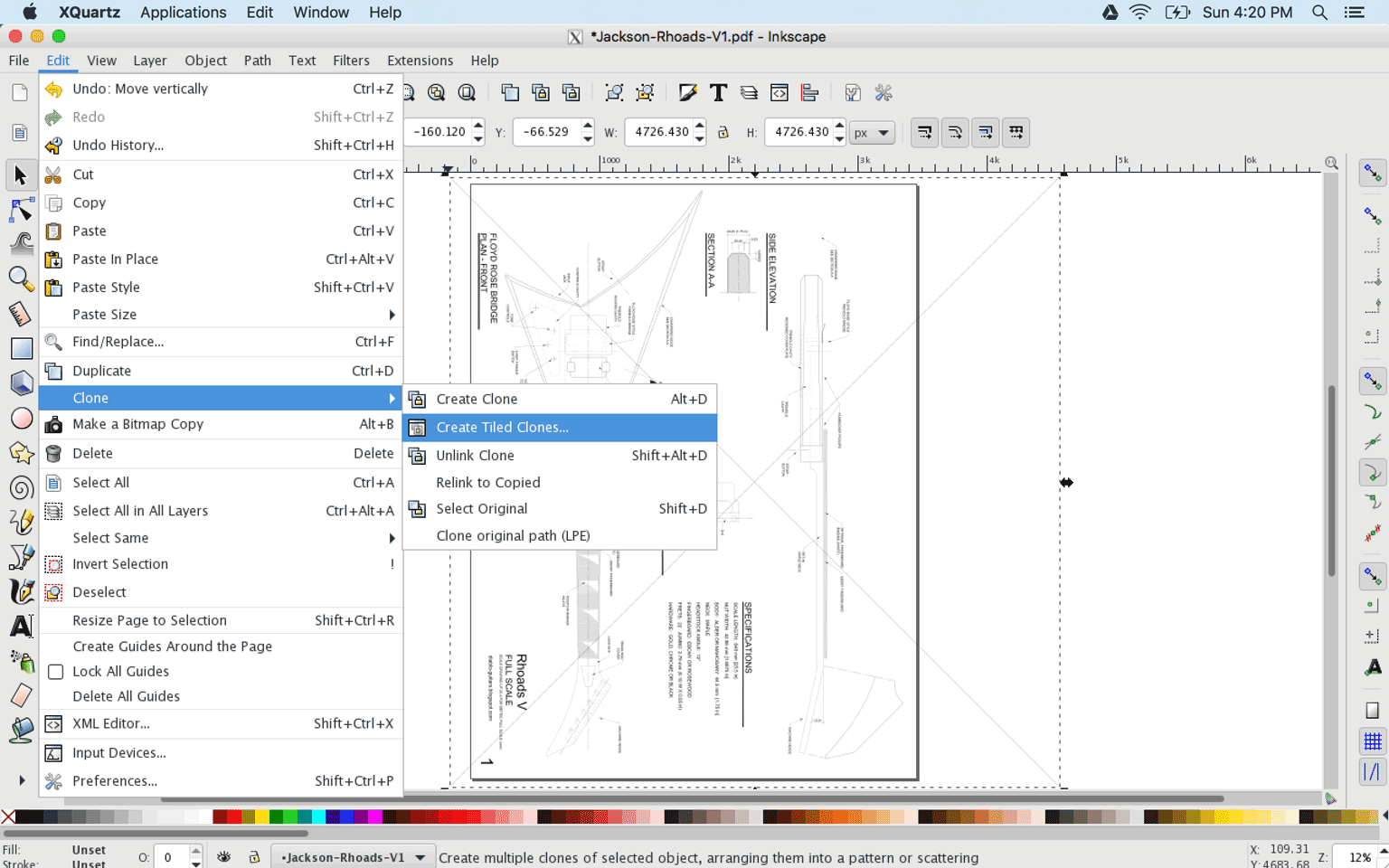Toggle scale rounded corners option
This screenshot has height=868, width=1389.
click(x=955, y=132)
